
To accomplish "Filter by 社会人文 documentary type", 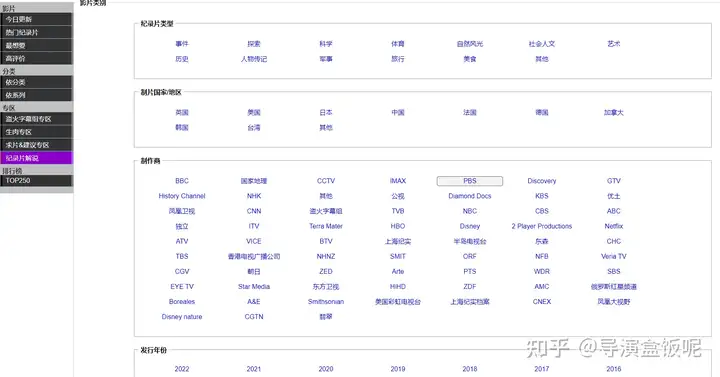I will click(x=542, y=44).
